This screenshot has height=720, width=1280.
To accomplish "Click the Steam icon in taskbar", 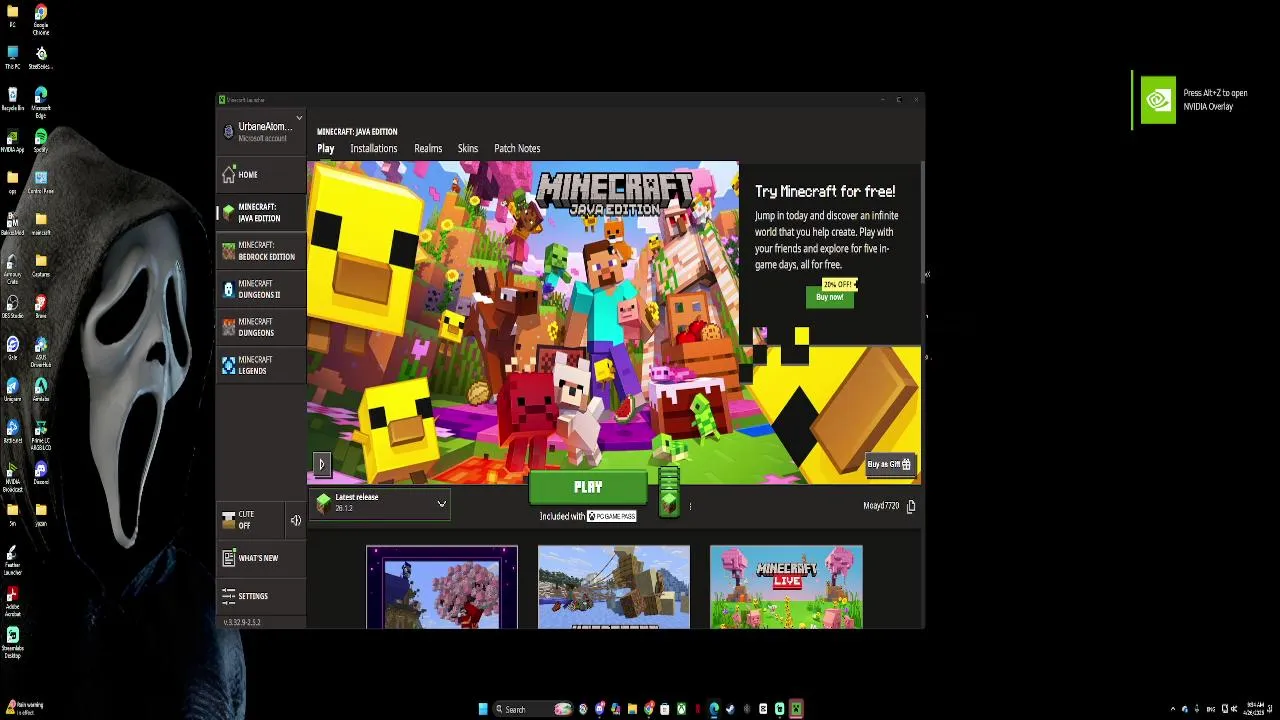I will (729, 709).
